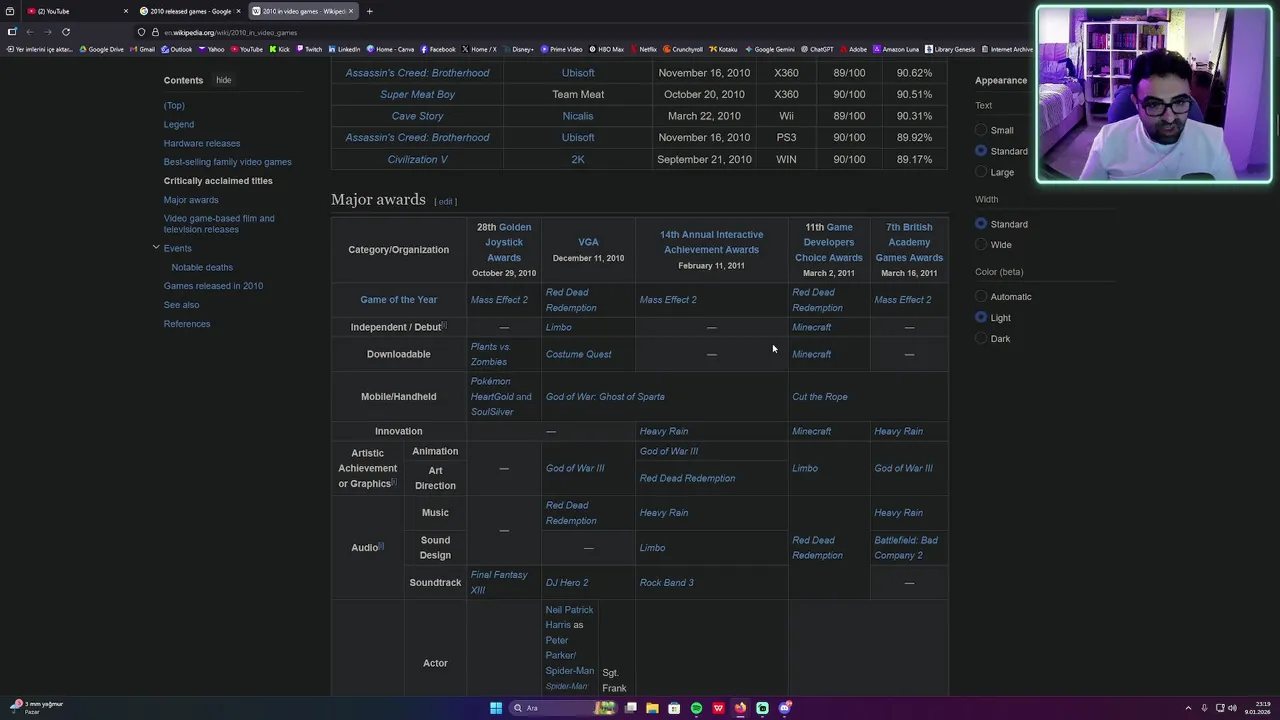Open the LinkedIn bookmark
This screenshot has height=720, width=1280.
(x=344, y=49)
